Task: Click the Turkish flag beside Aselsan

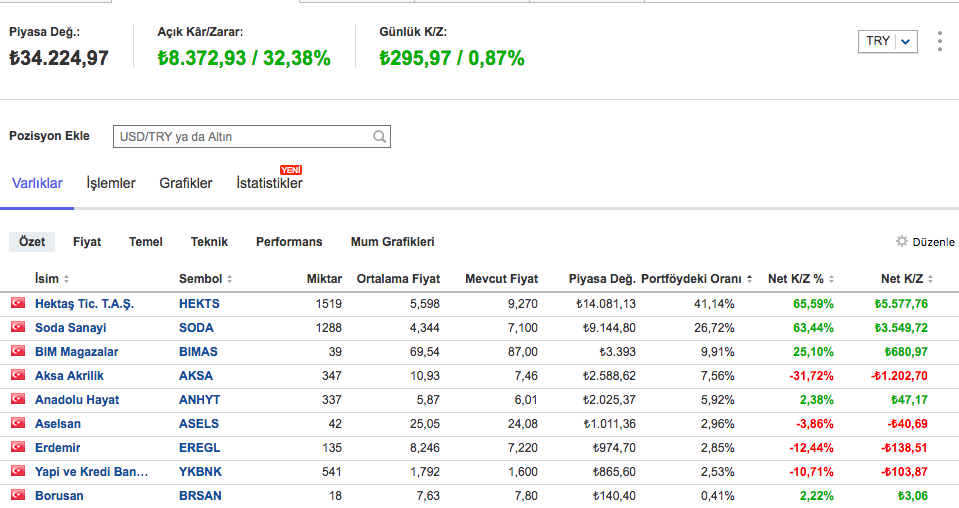Action: [18, 422]
